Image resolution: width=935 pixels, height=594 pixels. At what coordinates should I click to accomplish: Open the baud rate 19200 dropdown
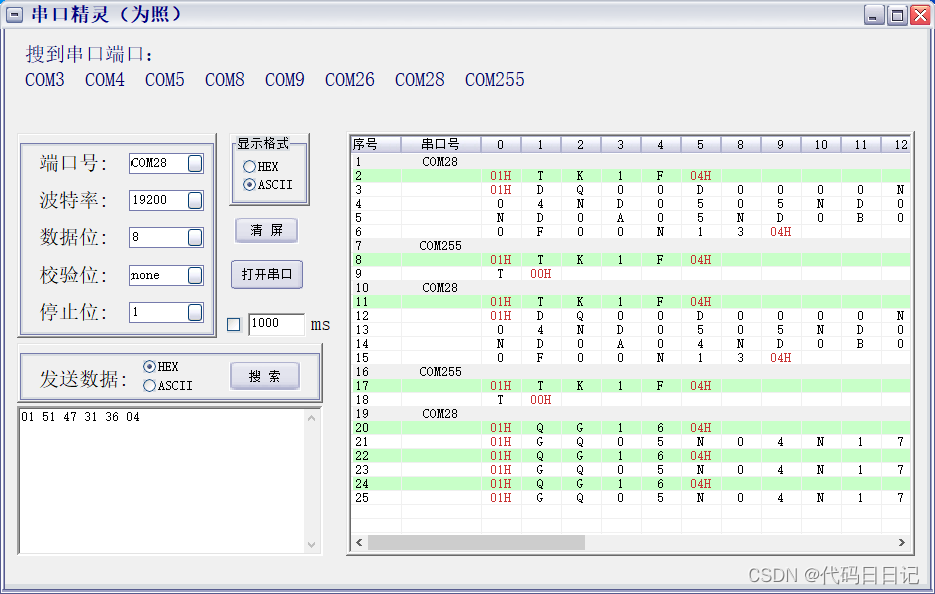point(195,200)
